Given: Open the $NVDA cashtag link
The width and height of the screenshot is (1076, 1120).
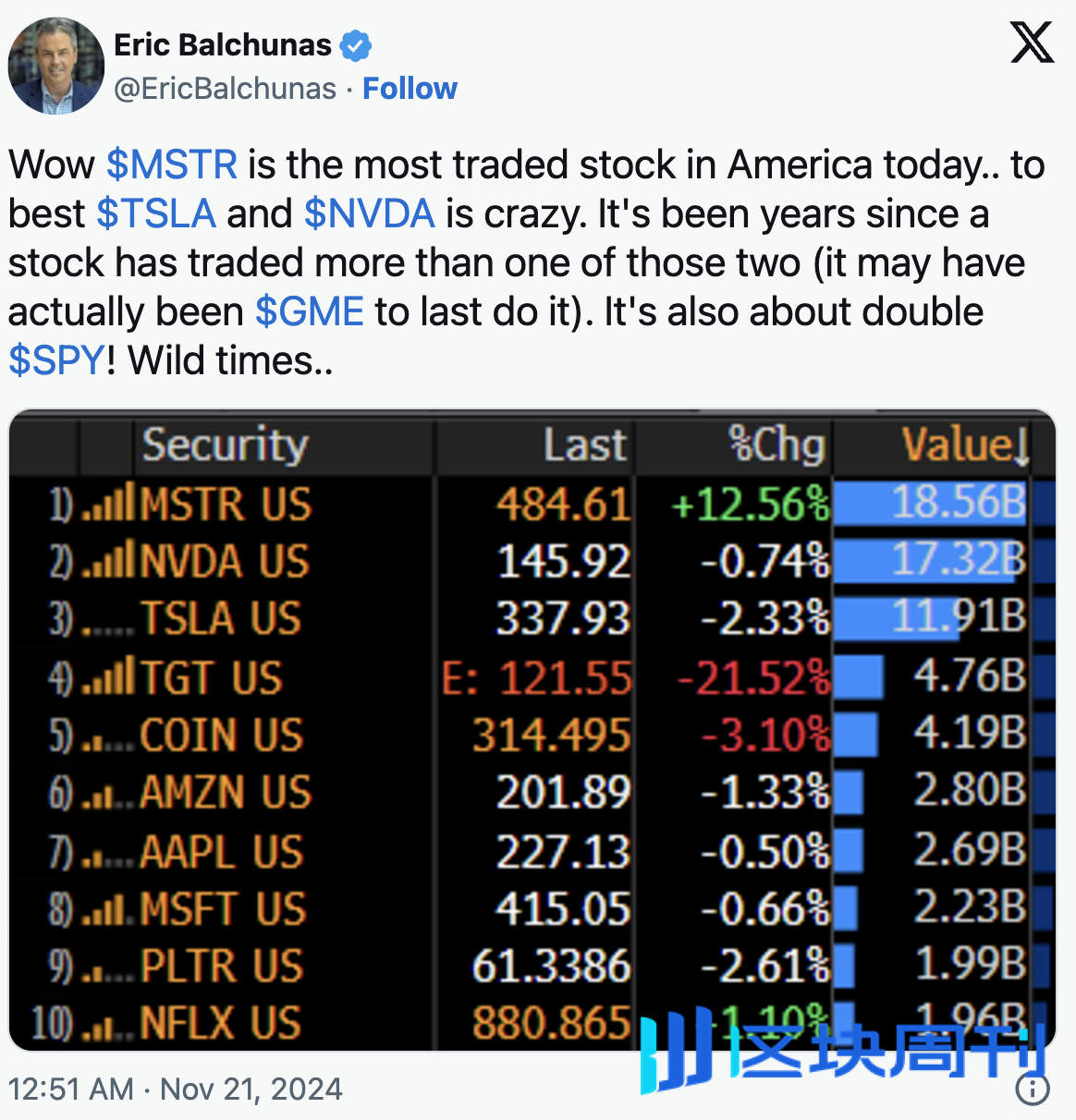Looking at the screenshot, I should pyautogui.click(x=369, y=213).
